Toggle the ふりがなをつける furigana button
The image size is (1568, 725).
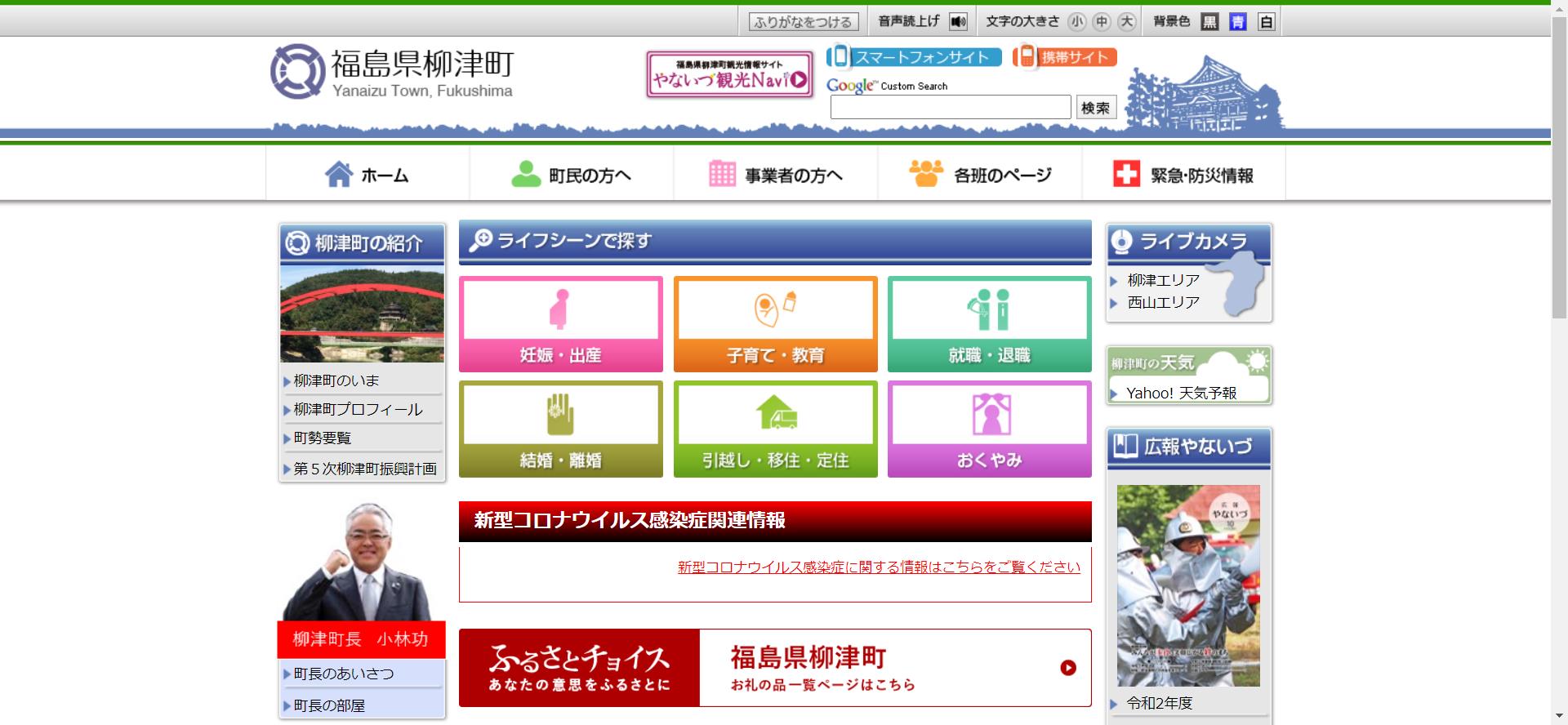(803, 22)
